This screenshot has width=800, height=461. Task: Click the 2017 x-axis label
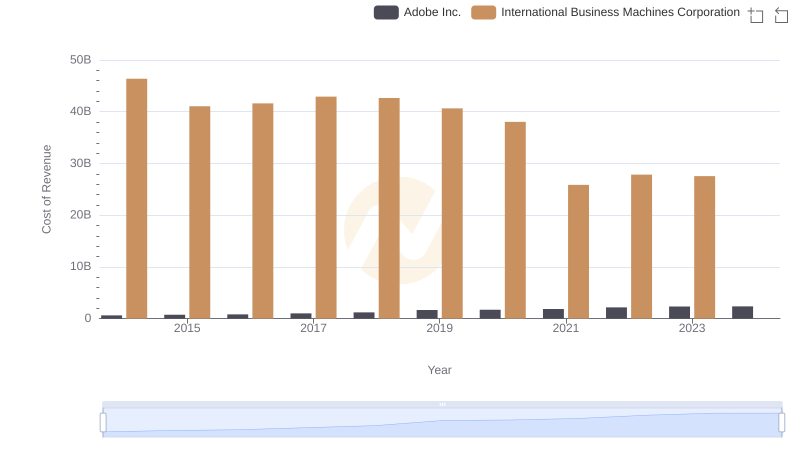(313, 328)
